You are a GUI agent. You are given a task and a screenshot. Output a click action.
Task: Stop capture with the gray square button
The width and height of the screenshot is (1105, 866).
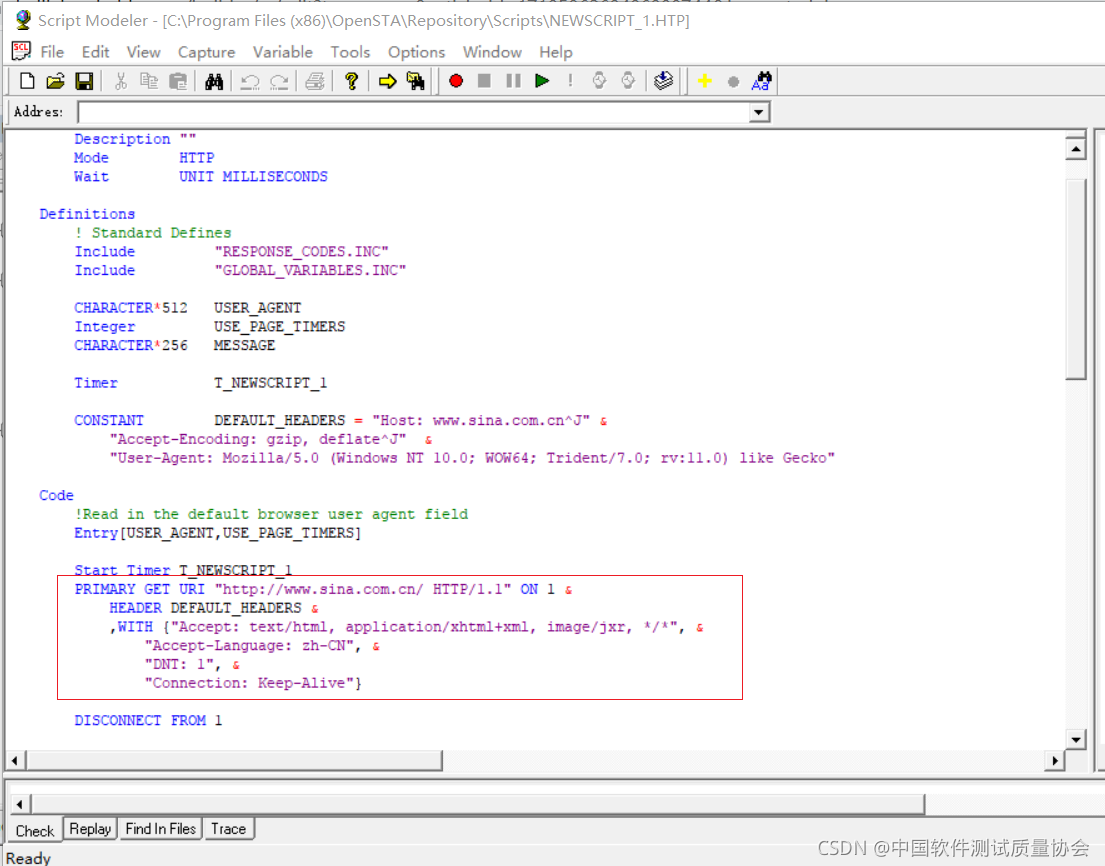484,81
